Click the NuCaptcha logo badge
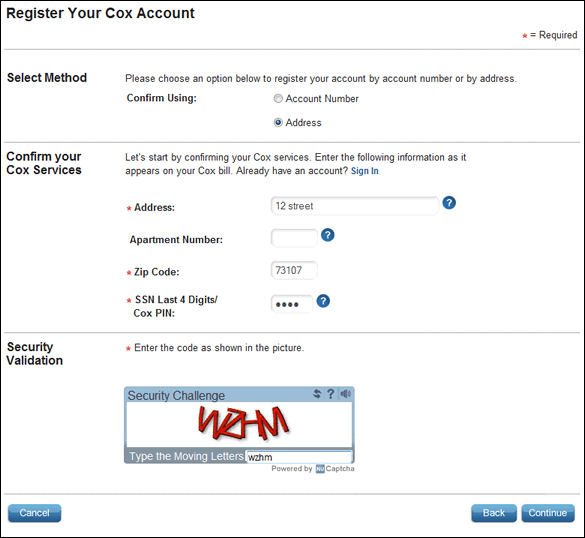Viewport: 585px width, 538px height. [320, 469]
